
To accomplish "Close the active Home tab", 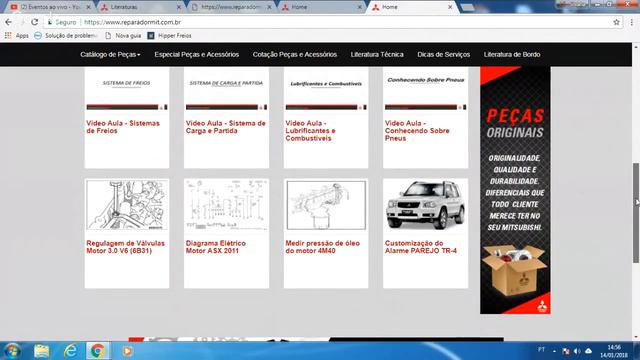I will [x=450, y=7].
